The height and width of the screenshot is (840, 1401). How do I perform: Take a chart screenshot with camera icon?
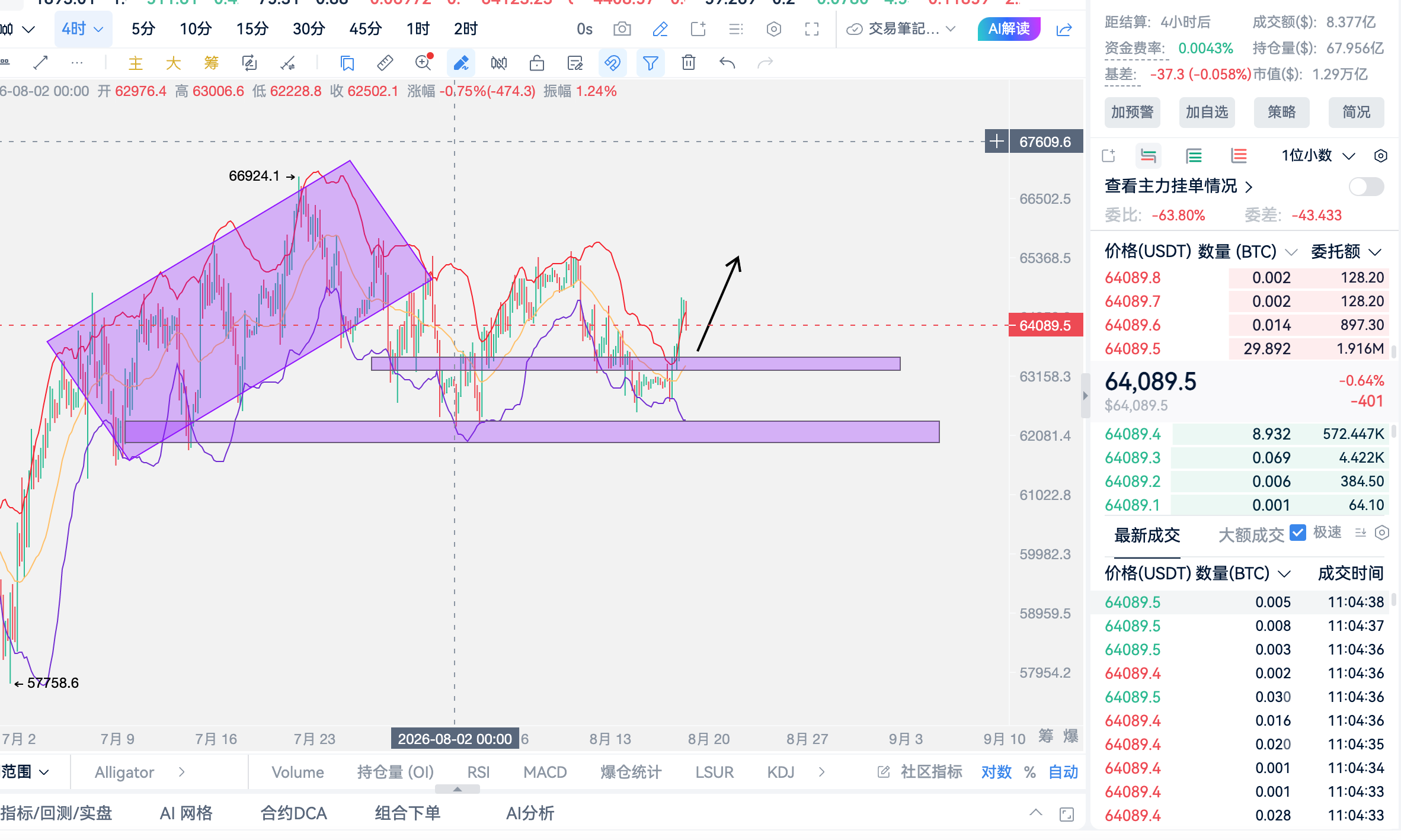[622, 29]
